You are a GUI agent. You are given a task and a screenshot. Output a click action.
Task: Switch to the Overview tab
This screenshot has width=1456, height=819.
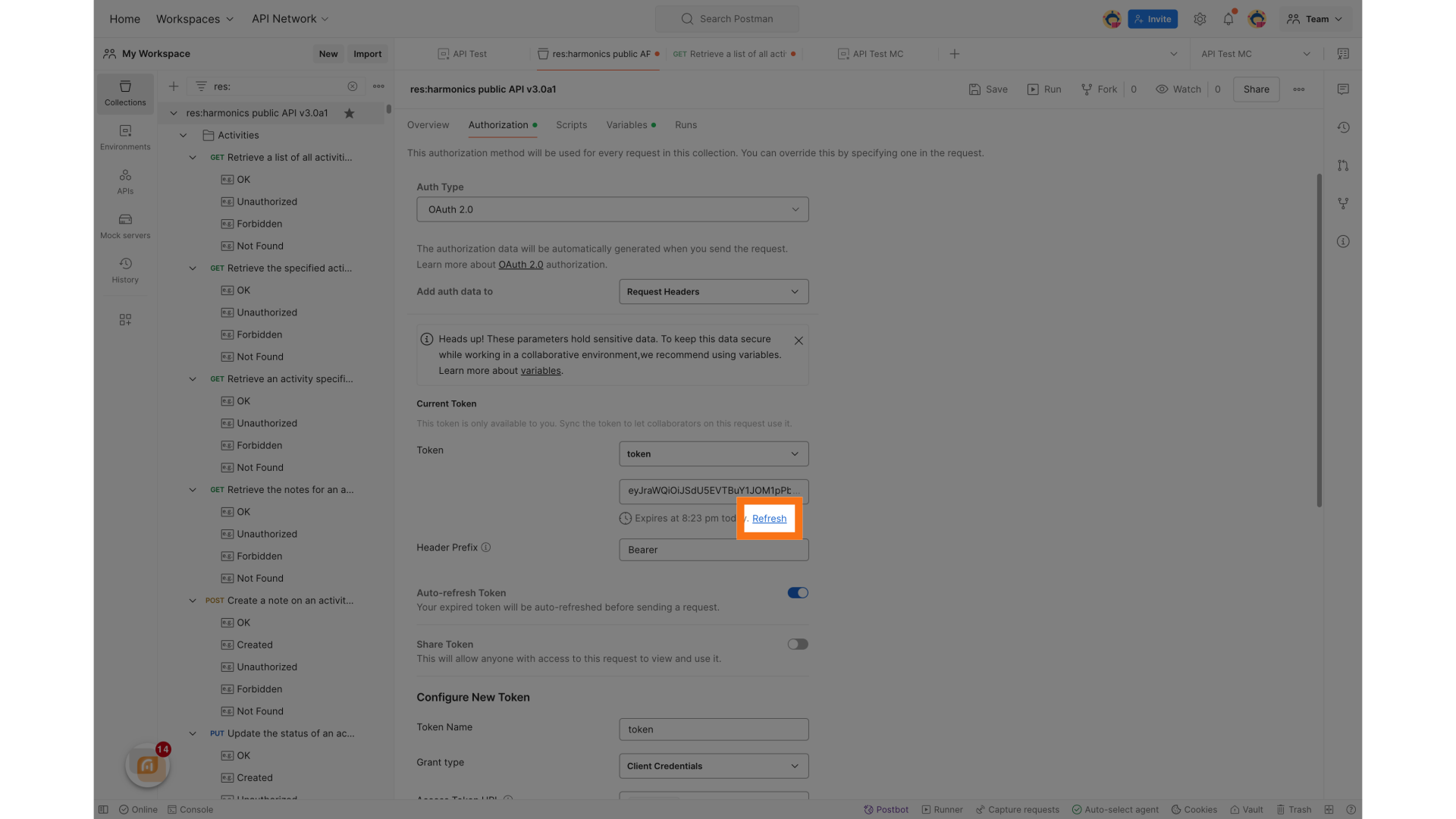click(x=428, y=125)
